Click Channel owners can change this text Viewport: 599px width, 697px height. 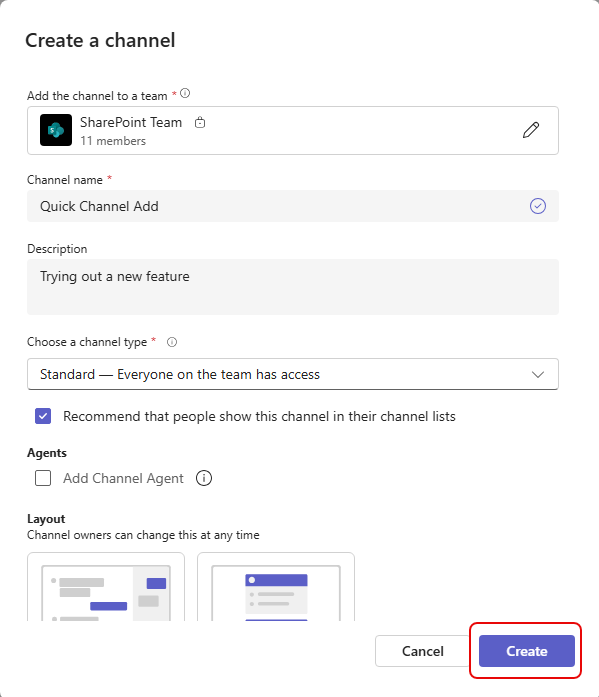point(143,535)
